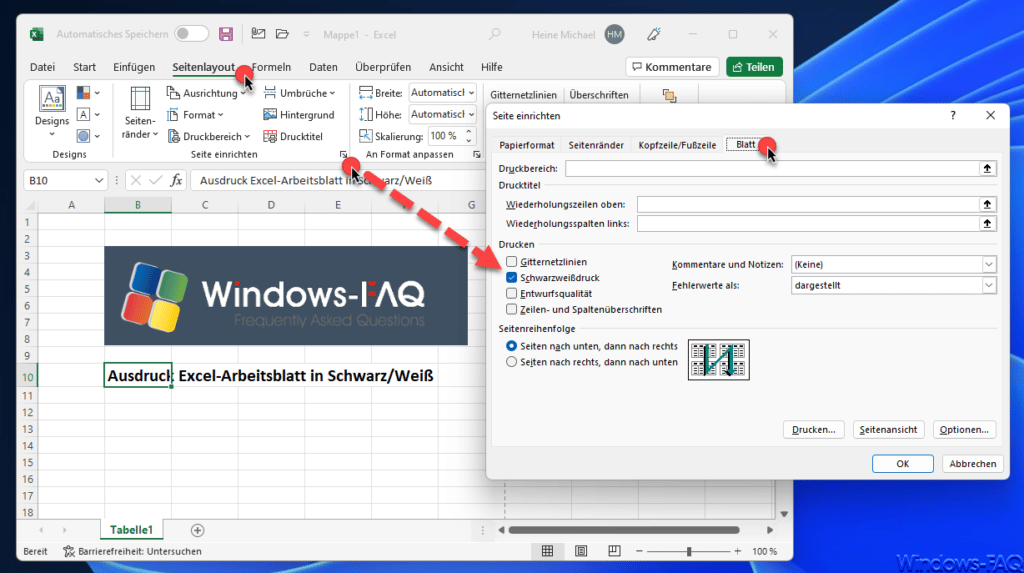Open the Formeln ribbon tab
Image resolution: width=1024 pixels, height=573 pixels.
pos(271,67)
